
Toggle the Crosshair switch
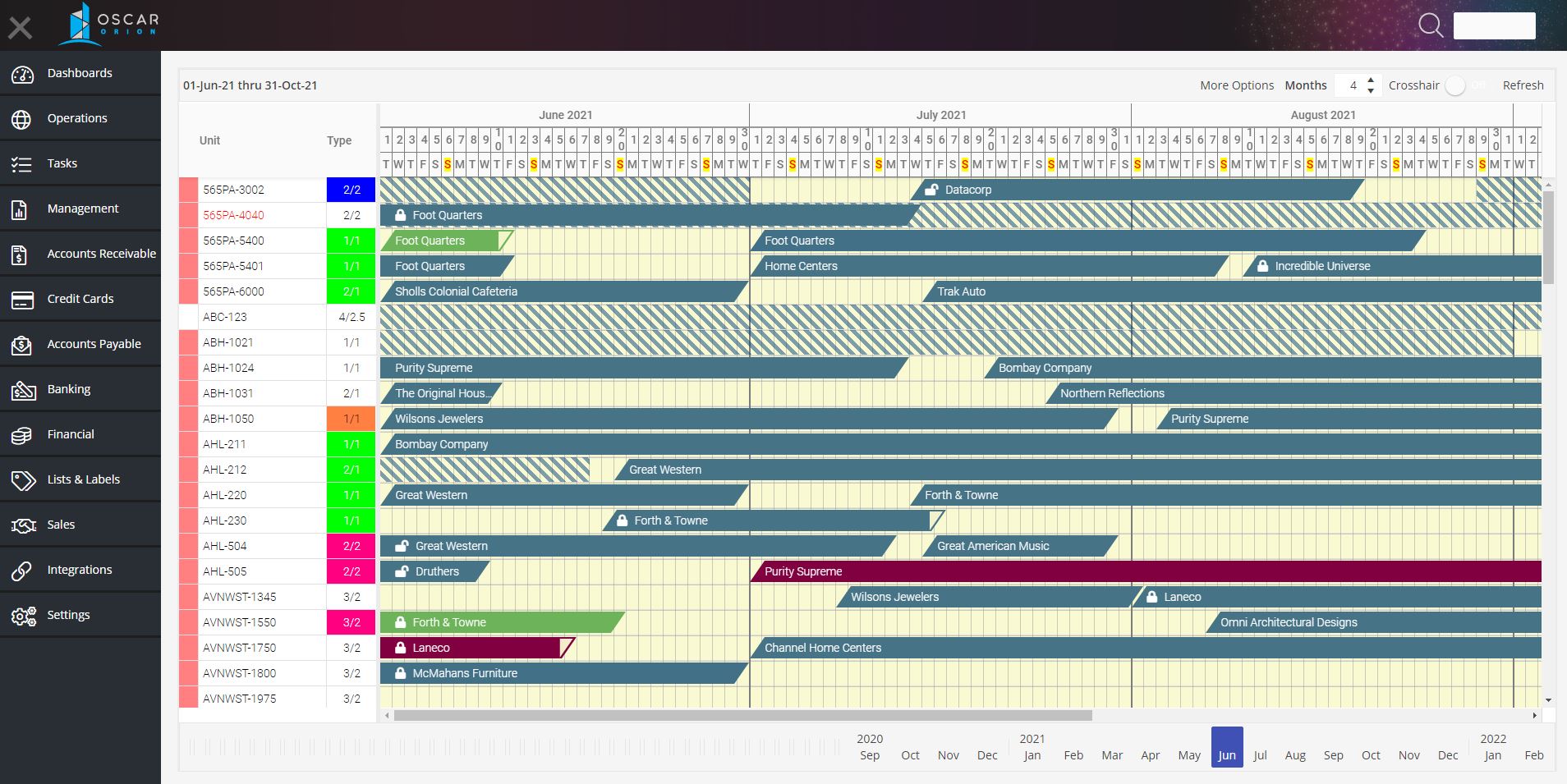point(1456,85)
